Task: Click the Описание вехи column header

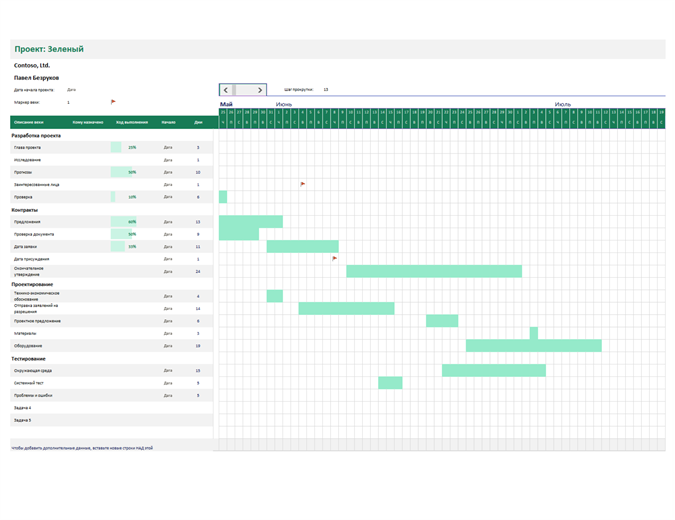Action: [29, 122]
